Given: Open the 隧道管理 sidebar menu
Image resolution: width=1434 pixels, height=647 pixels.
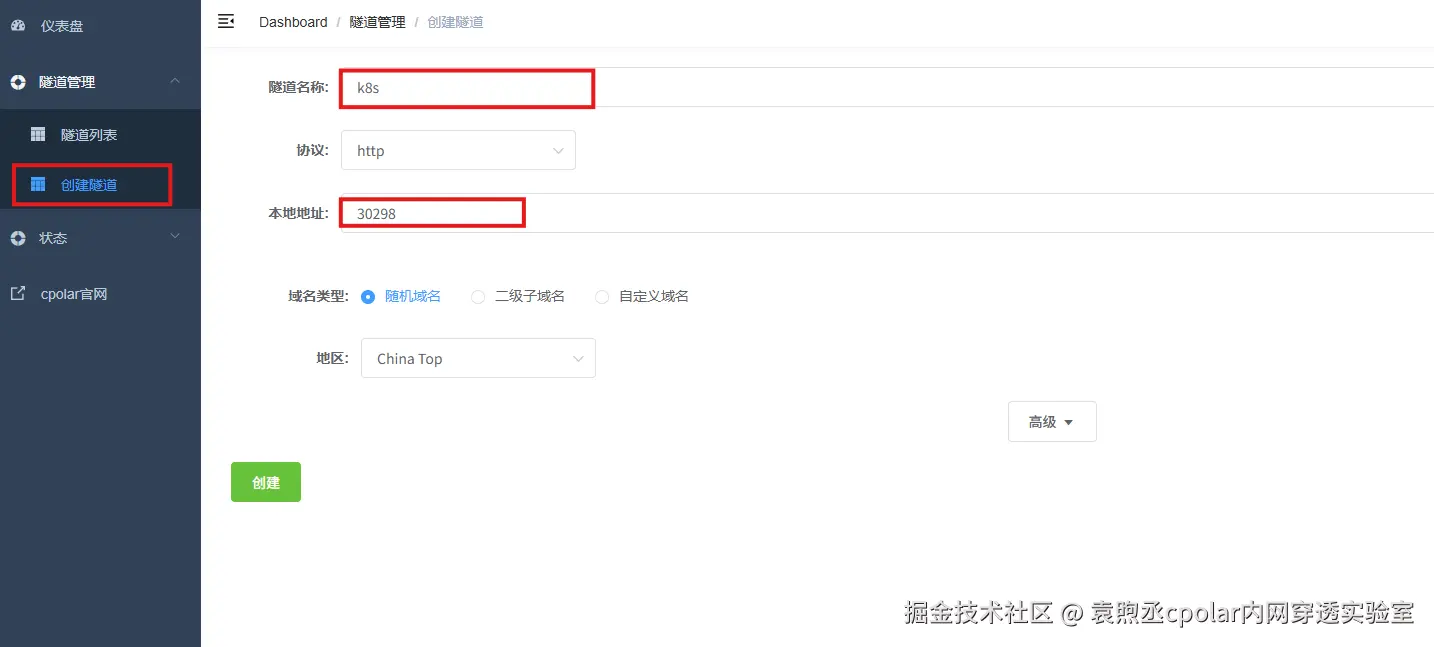Looking at the screenshot, I should pos(100,82).
